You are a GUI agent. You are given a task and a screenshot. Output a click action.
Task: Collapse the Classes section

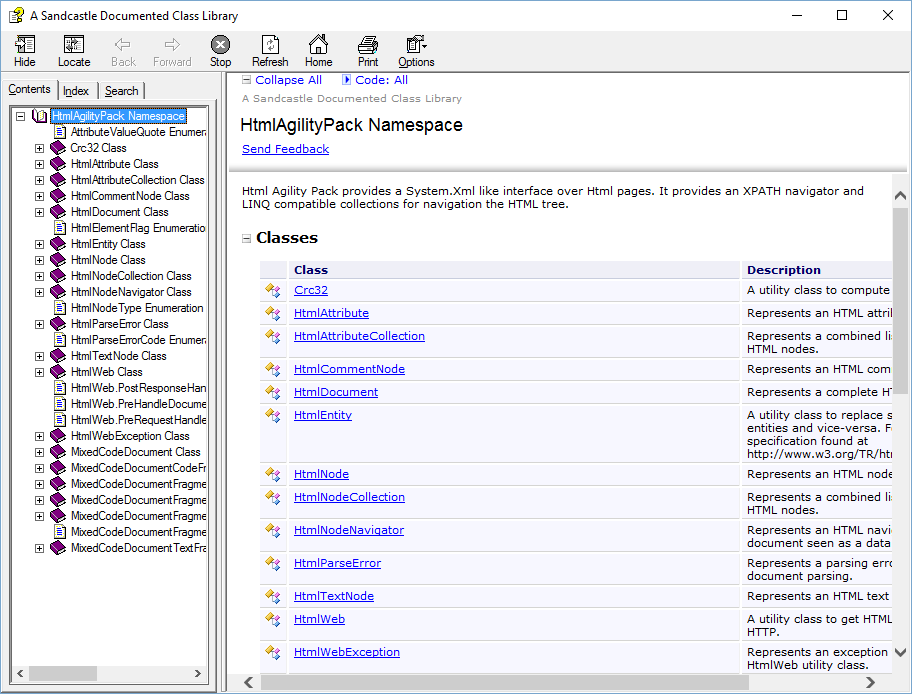coord(247,238)
